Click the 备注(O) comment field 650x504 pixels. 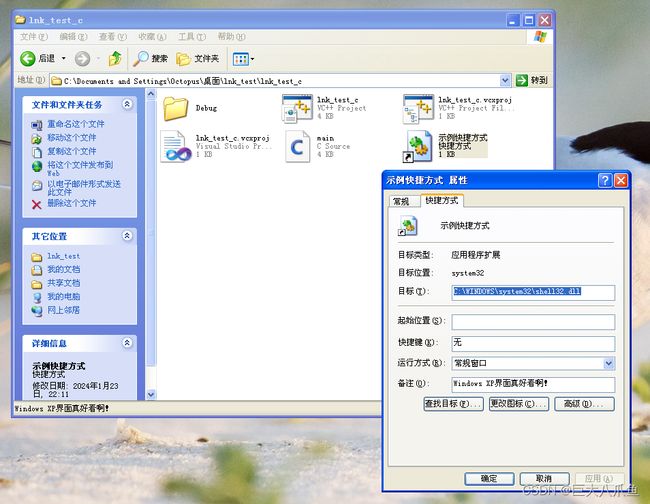(x=533, y=384)
